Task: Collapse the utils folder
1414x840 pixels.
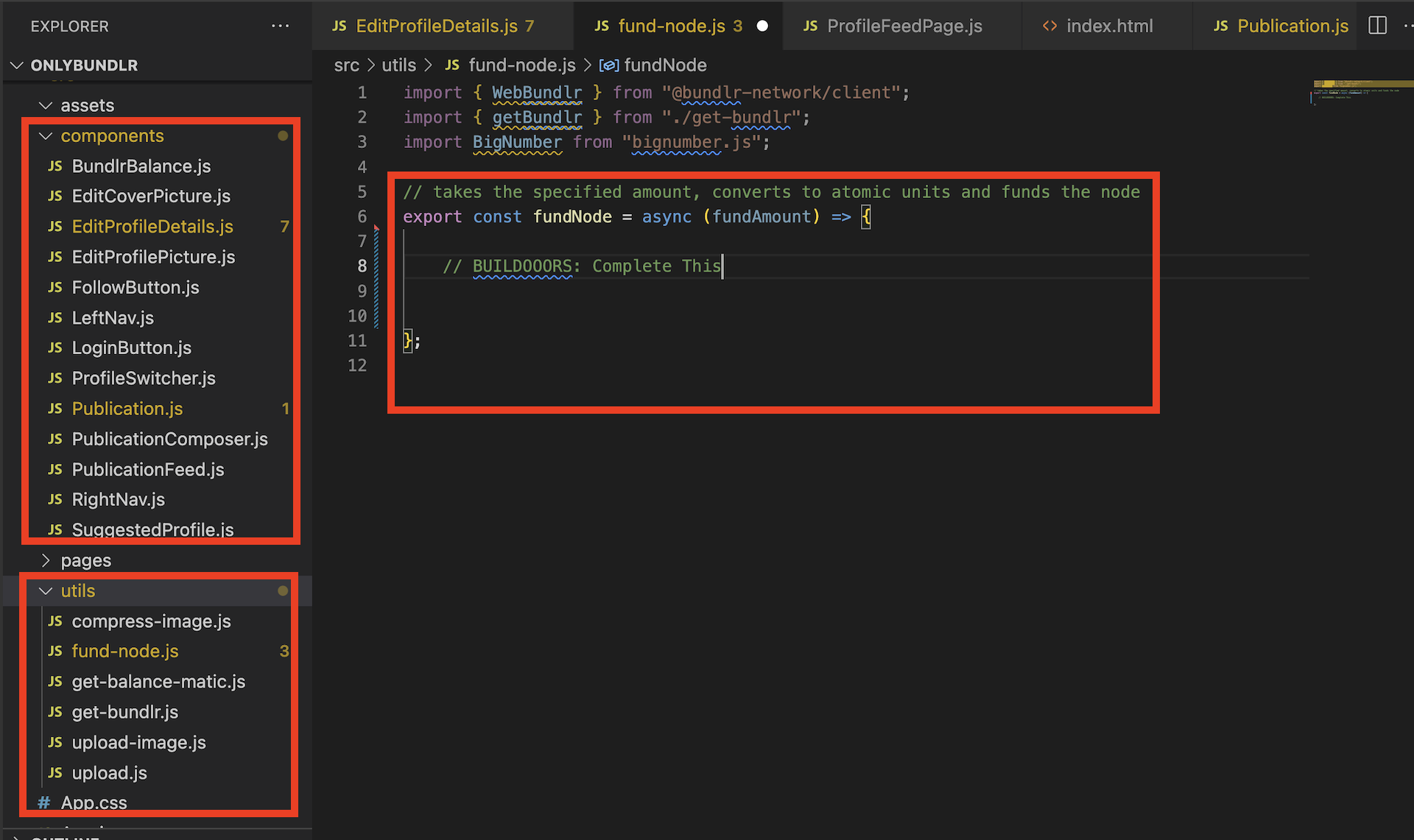Action: click(46, 591)
